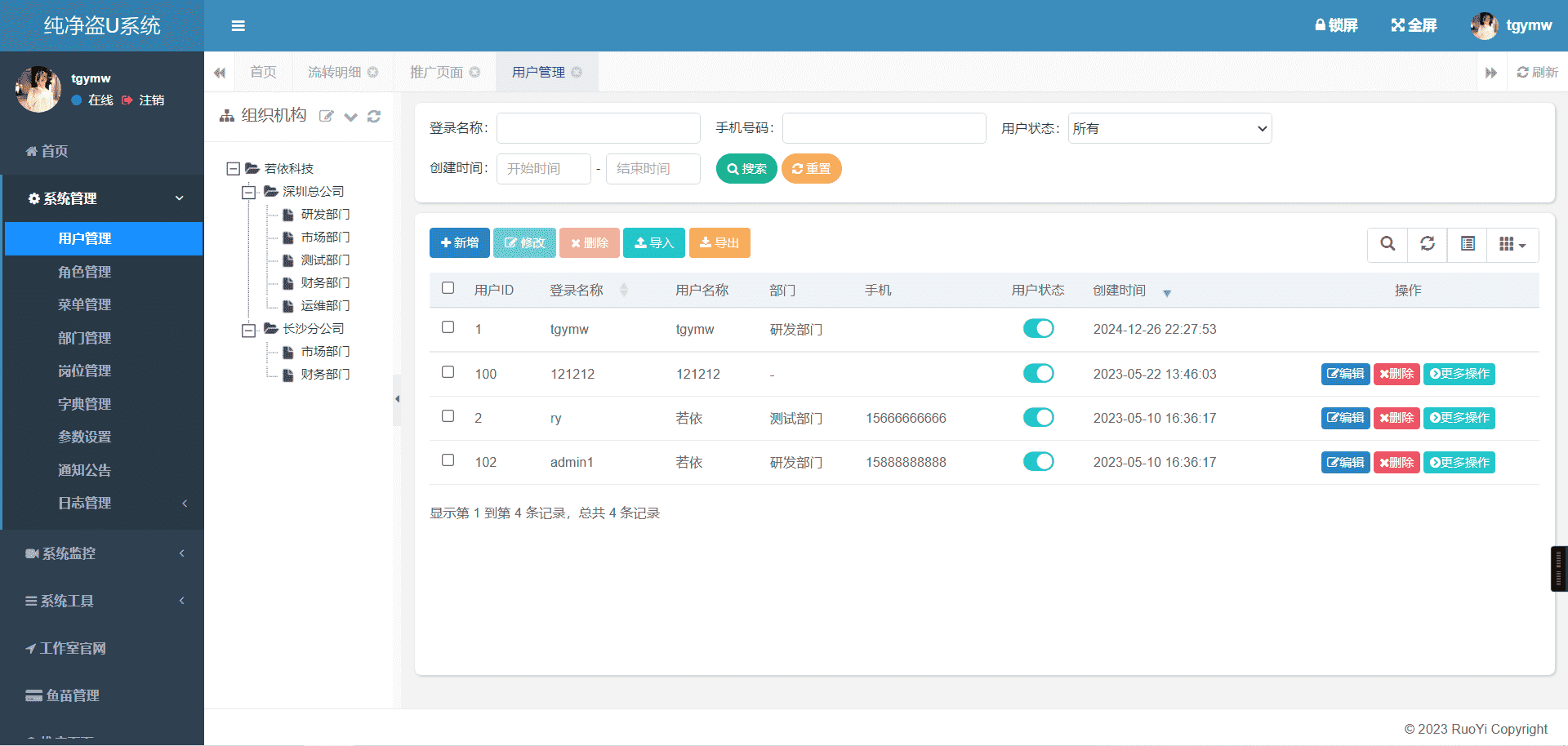Toggle card view for the table
The width and height of the screenshot is (1568, 746).
[1468, 244]
